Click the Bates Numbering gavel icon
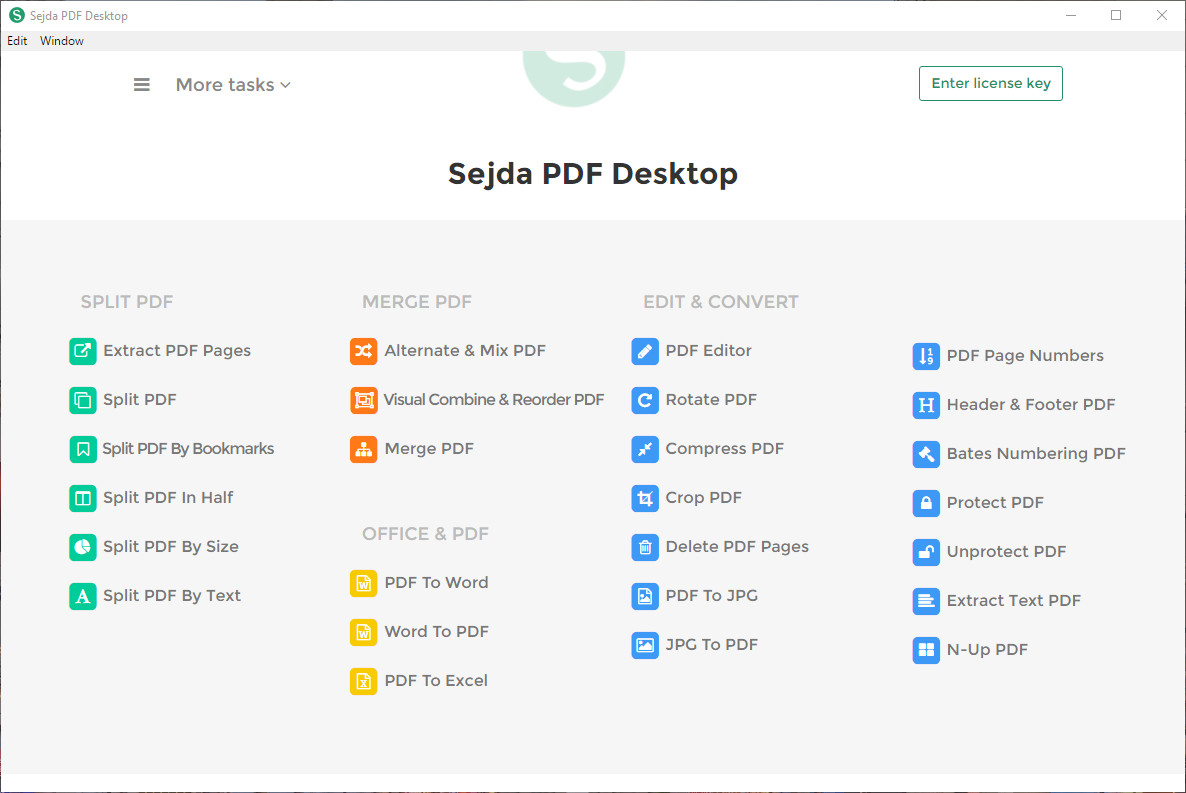This screenshot has height=793, width=1186. pyautogui.click(x=926, y=454)
